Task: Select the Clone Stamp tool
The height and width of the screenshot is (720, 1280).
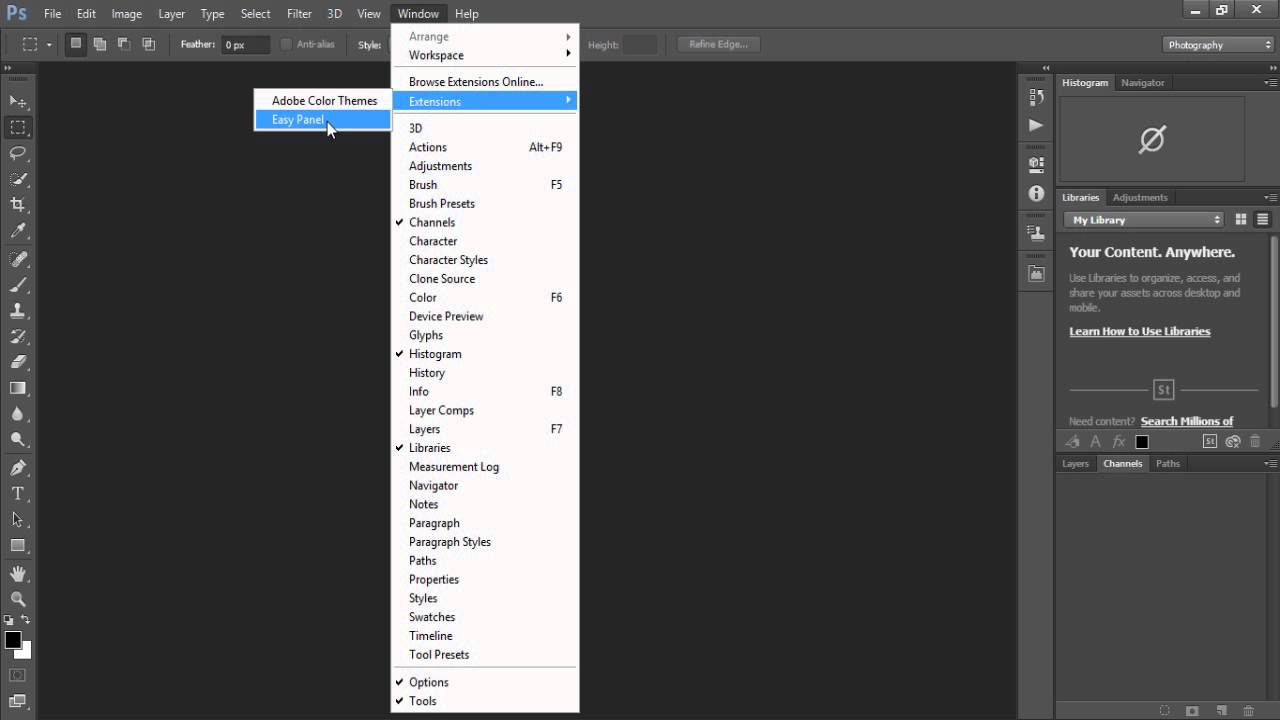Action: pyautogui.click(x=18, y=311)
